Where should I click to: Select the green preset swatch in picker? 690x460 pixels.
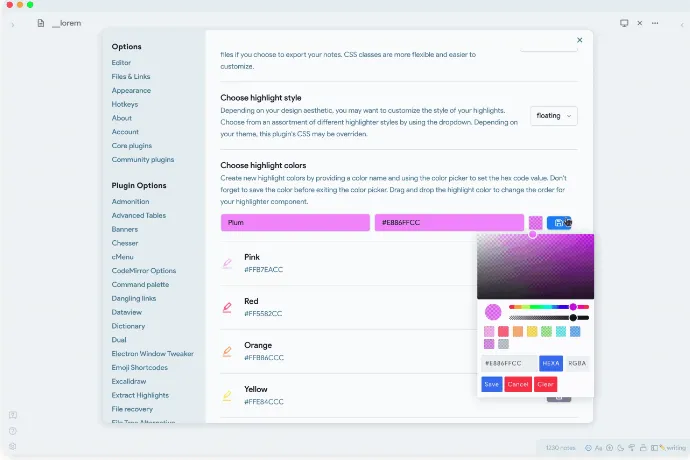point(546,331)
